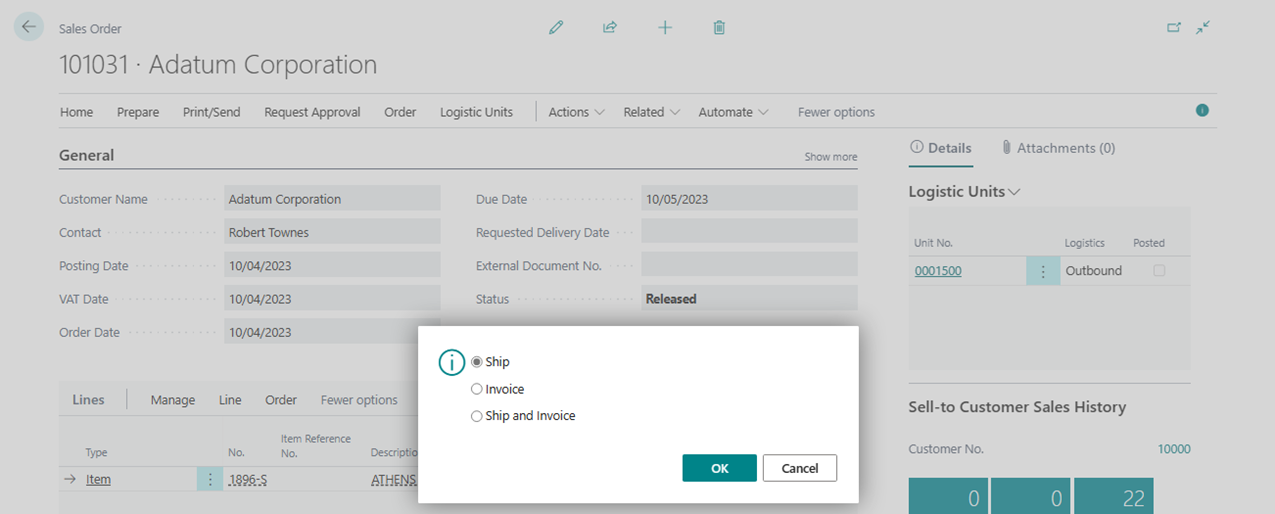
Task: Click the trash delete icon
Action: [x=719, y=28]
